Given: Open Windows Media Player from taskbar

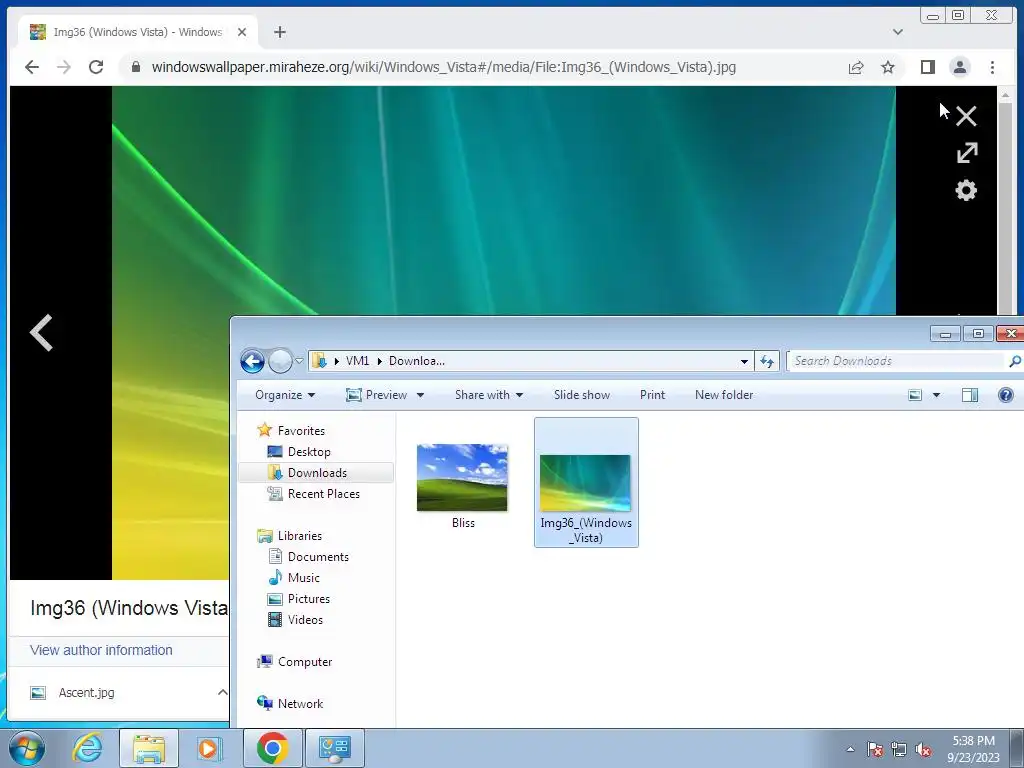Looking at the screenshot, I should coord(209,748).
